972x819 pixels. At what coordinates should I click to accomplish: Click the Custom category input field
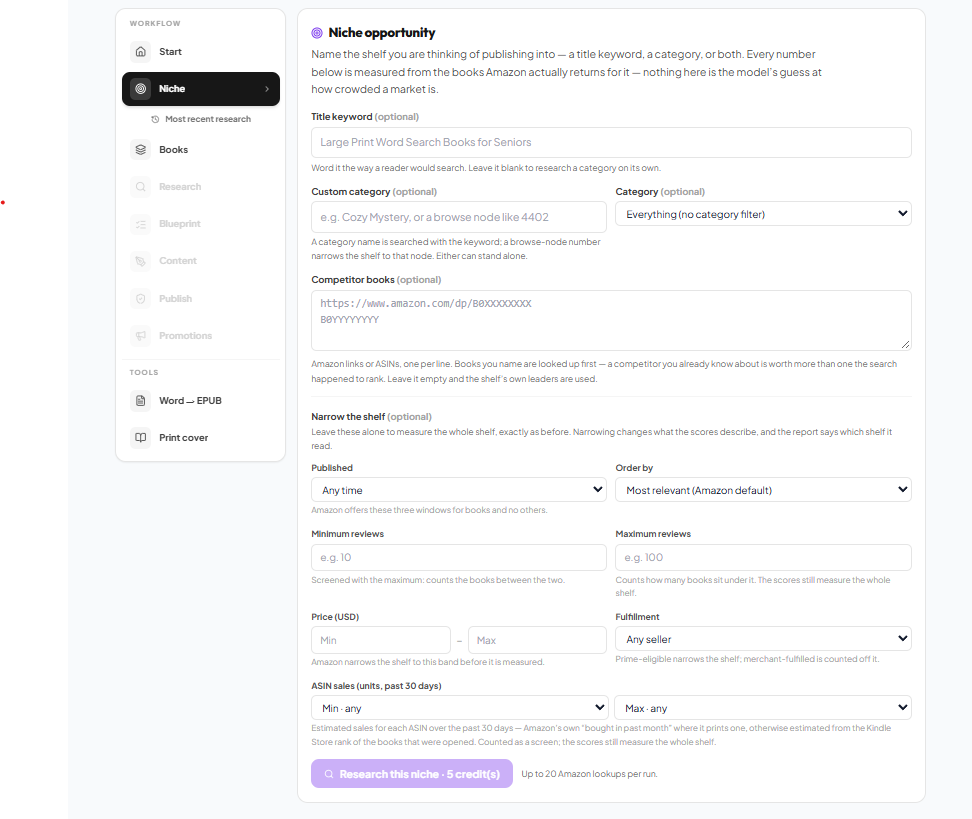click(x=459, y=217)
